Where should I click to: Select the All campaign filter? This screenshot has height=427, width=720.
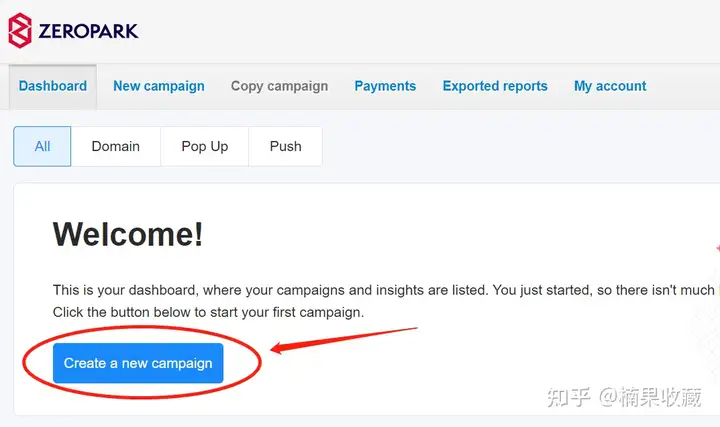click(42, 146)
